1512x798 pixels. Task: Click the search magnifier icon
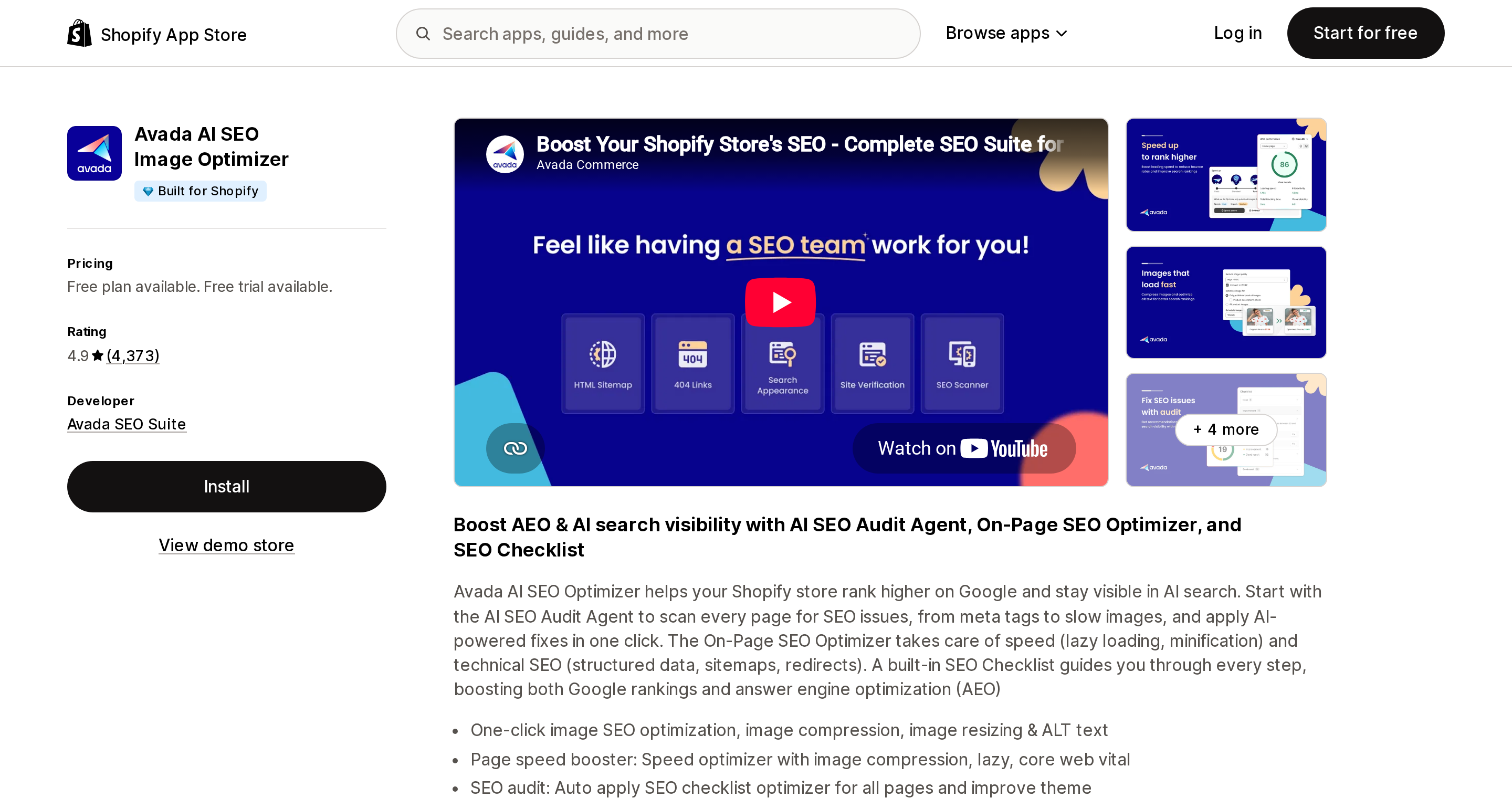423,34
